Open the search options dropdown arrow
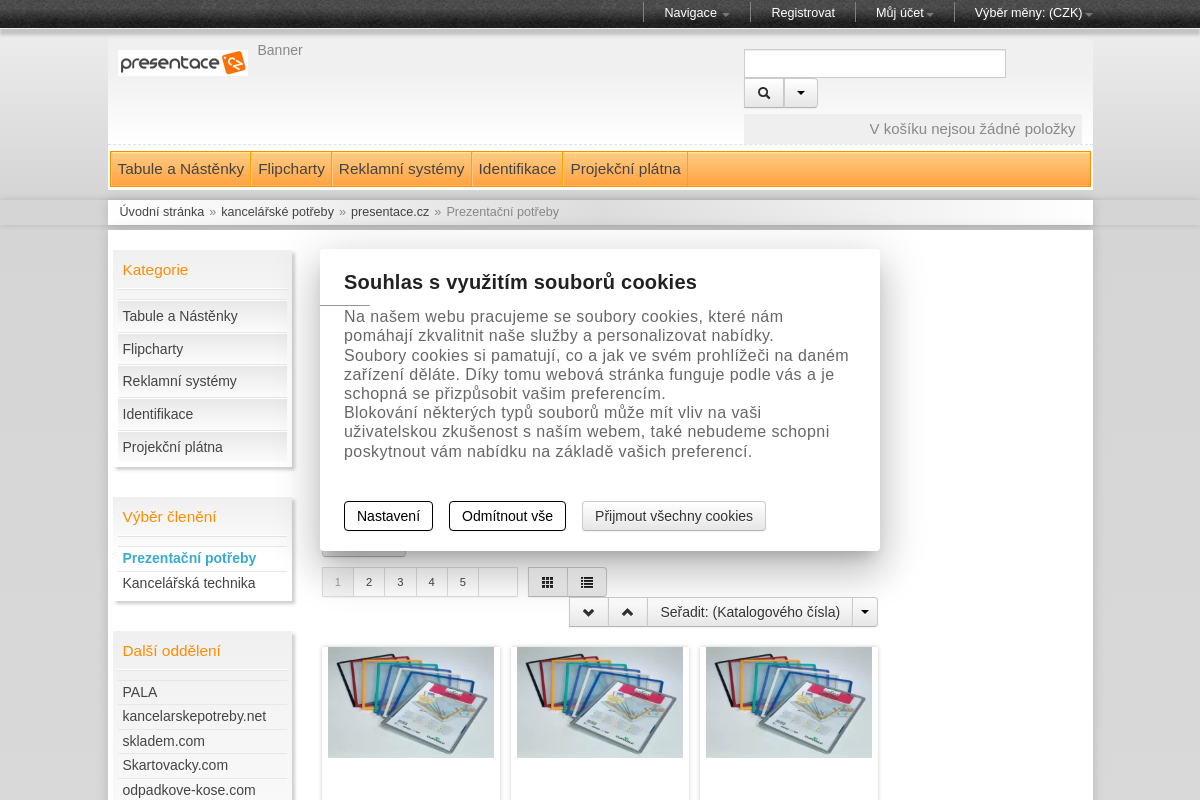Viewport: 1200px width, 800px height. (801, 93)
